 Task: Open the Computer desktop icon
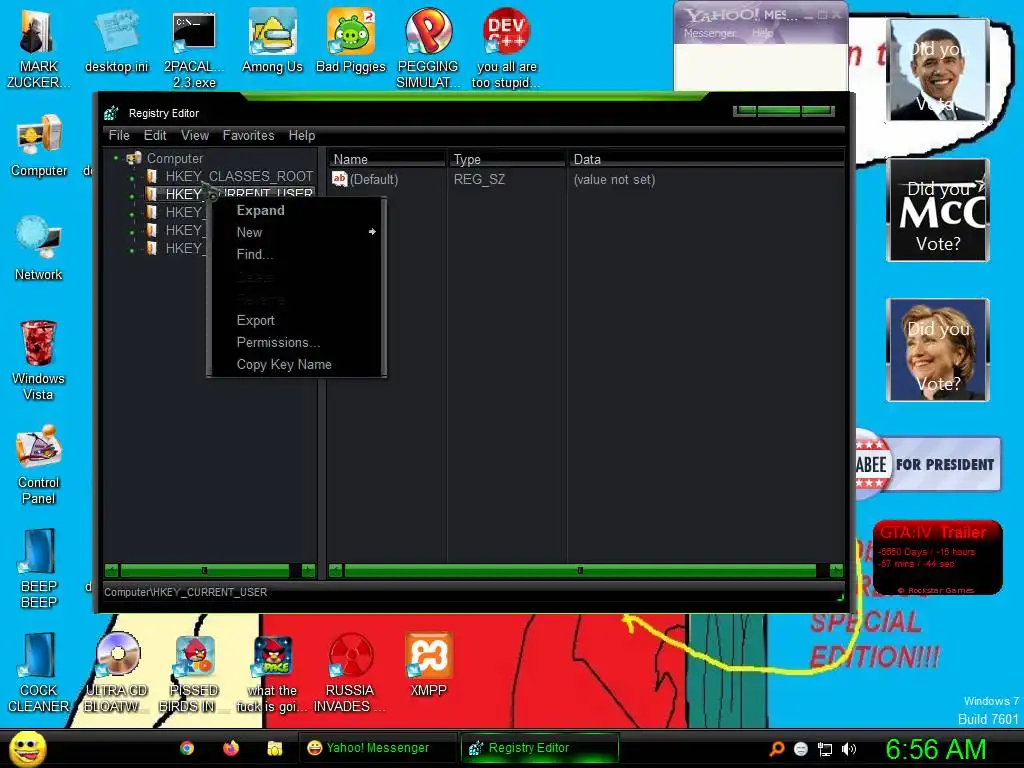pyautogui.click(x=39, y=145)
